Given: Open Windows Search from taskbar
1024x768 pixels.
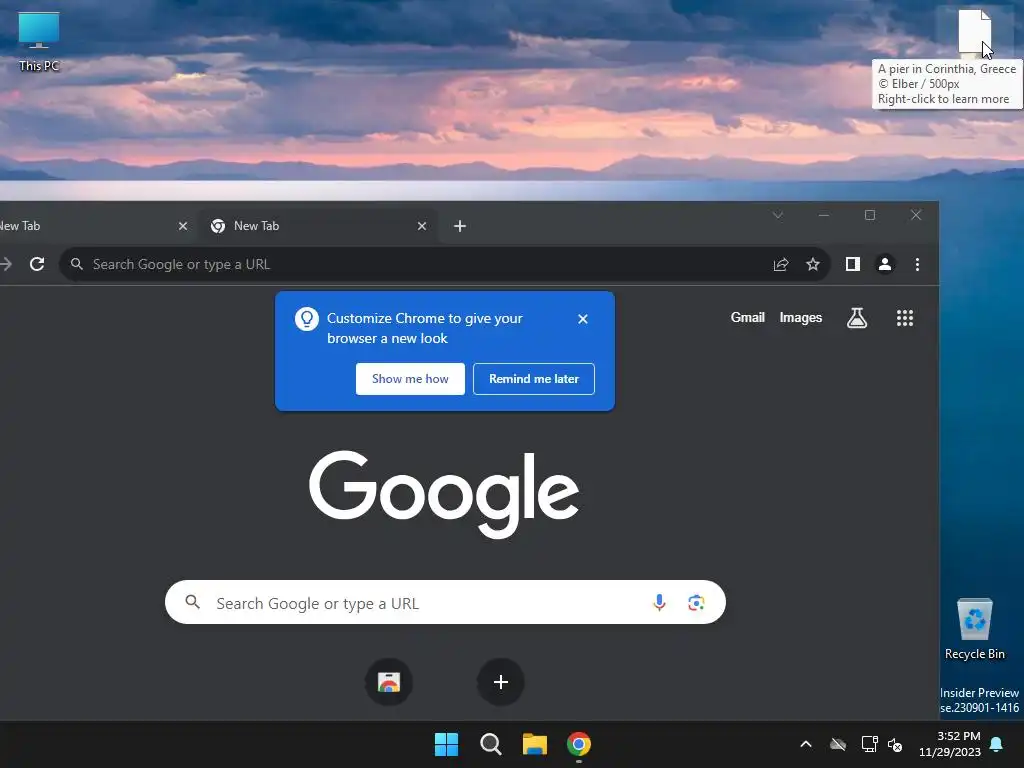Looking at the screenshot, I should tap(490, 744).
